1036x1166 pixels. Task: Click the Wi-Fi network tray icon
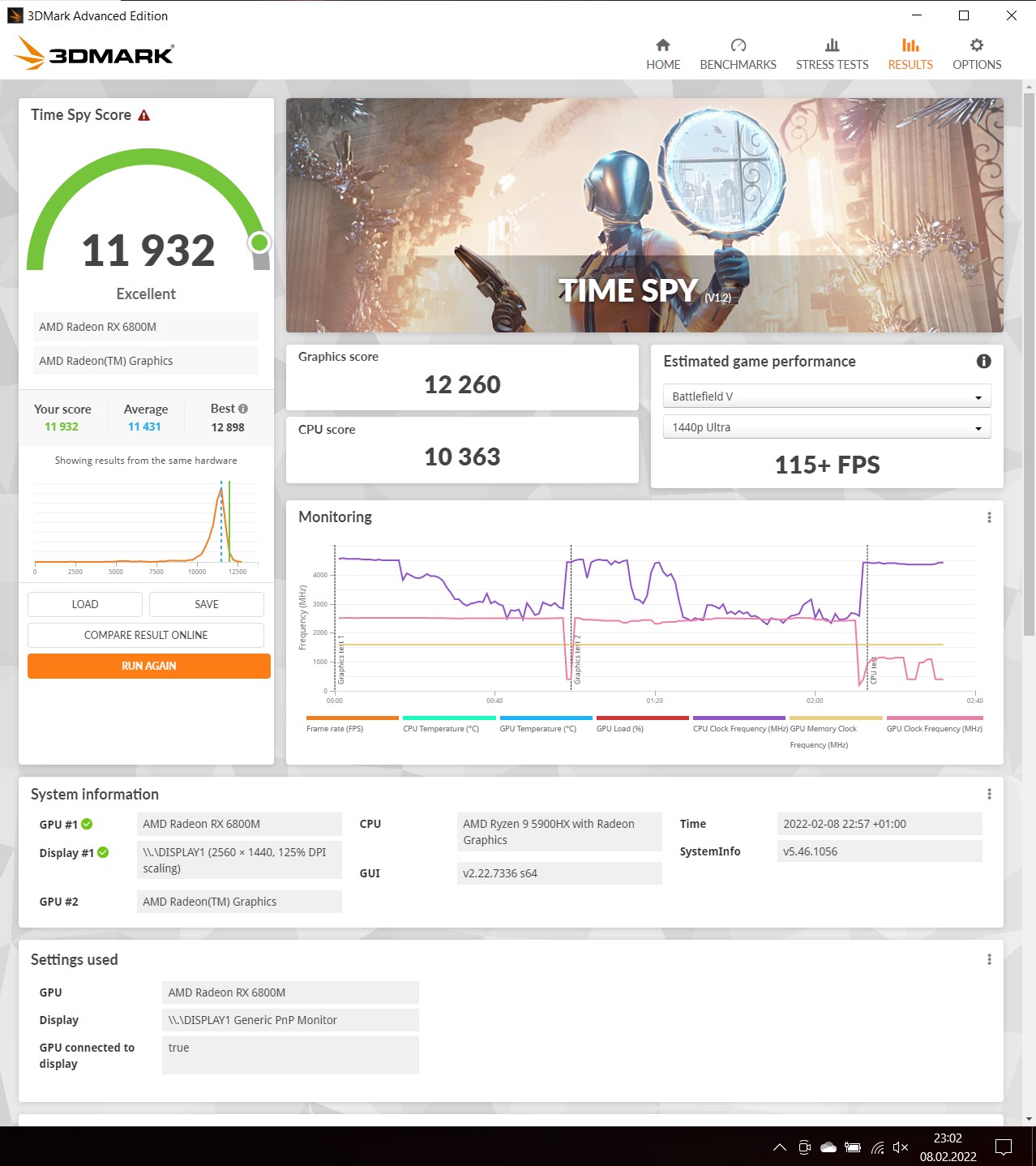(x=878, y=1147)
